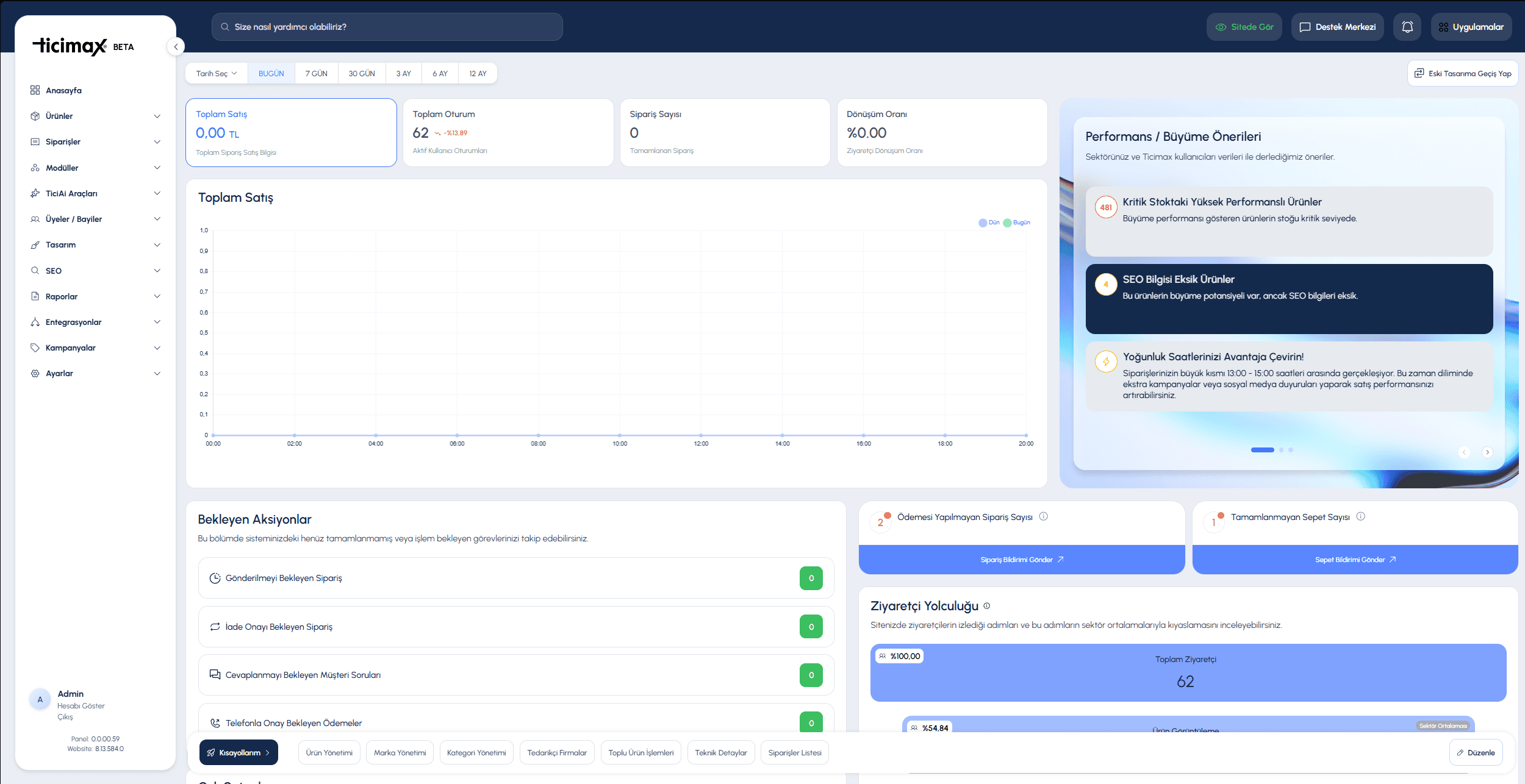Select the Toplam Satış metric card
The image size is (1525, 784).
pyautogui.click(x=291, y=132)
